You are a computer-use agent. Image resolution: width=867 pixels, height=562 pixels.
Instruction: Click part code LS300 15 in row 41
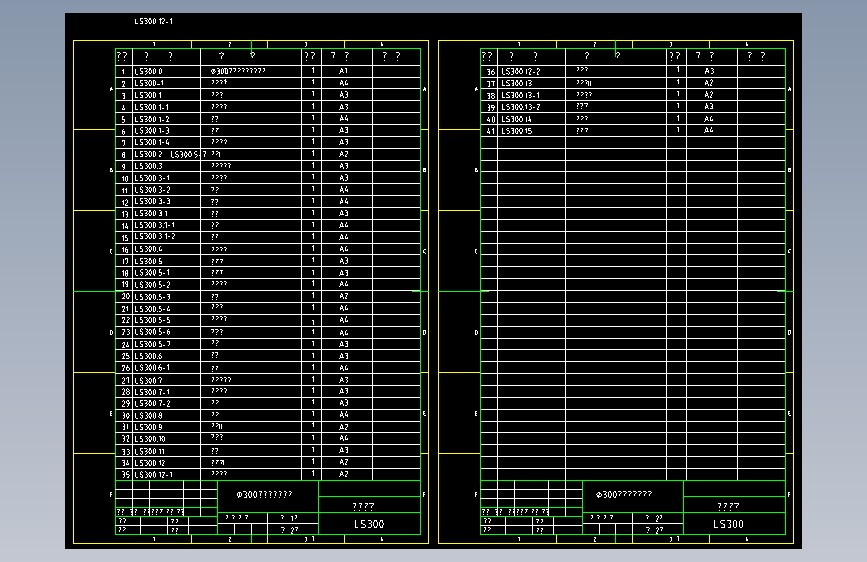coord(517,131)
